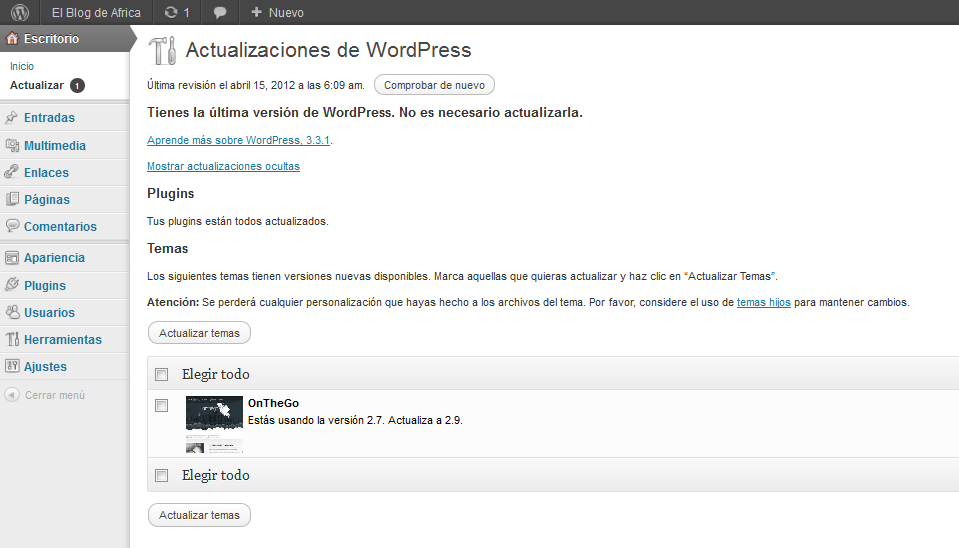Open El Blog de Africa site menu
The image size is (959, 548).
[x=96, y=12]
